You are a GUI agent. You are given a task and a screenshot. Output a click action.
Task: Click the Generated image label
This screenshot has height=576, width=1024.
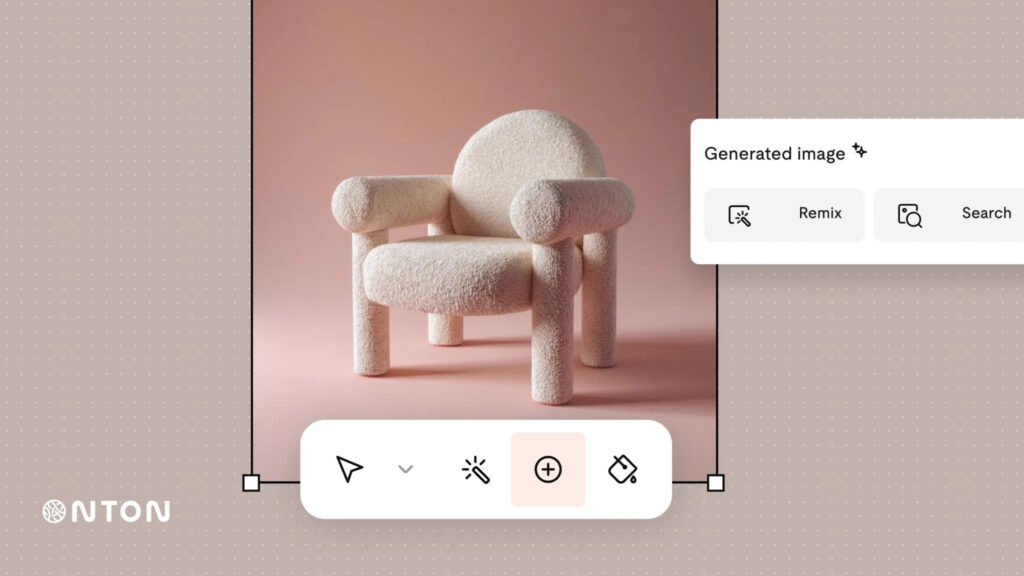[775, 153]
